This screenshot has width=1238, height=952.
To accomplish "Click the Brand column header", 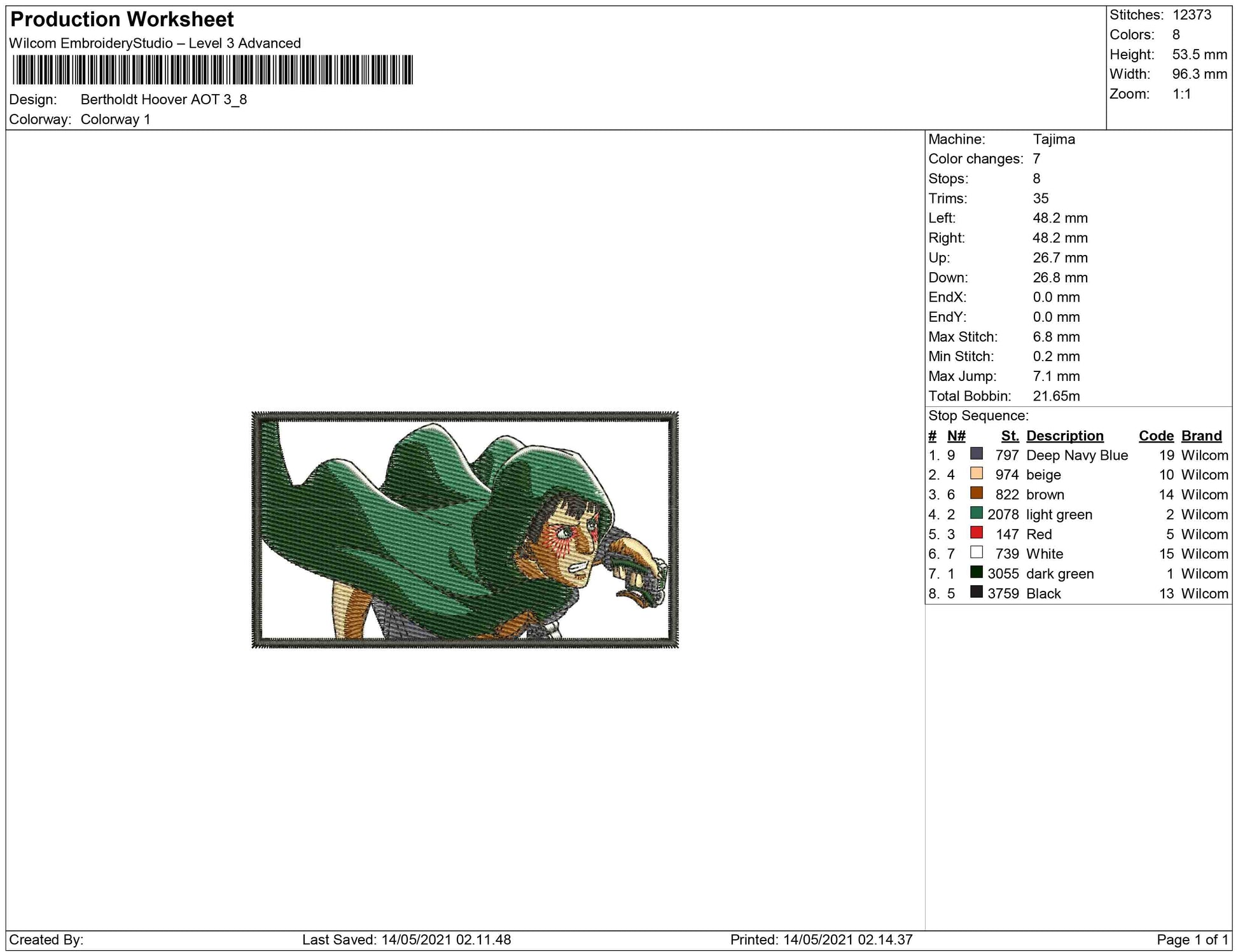I will pos(1201,436).
